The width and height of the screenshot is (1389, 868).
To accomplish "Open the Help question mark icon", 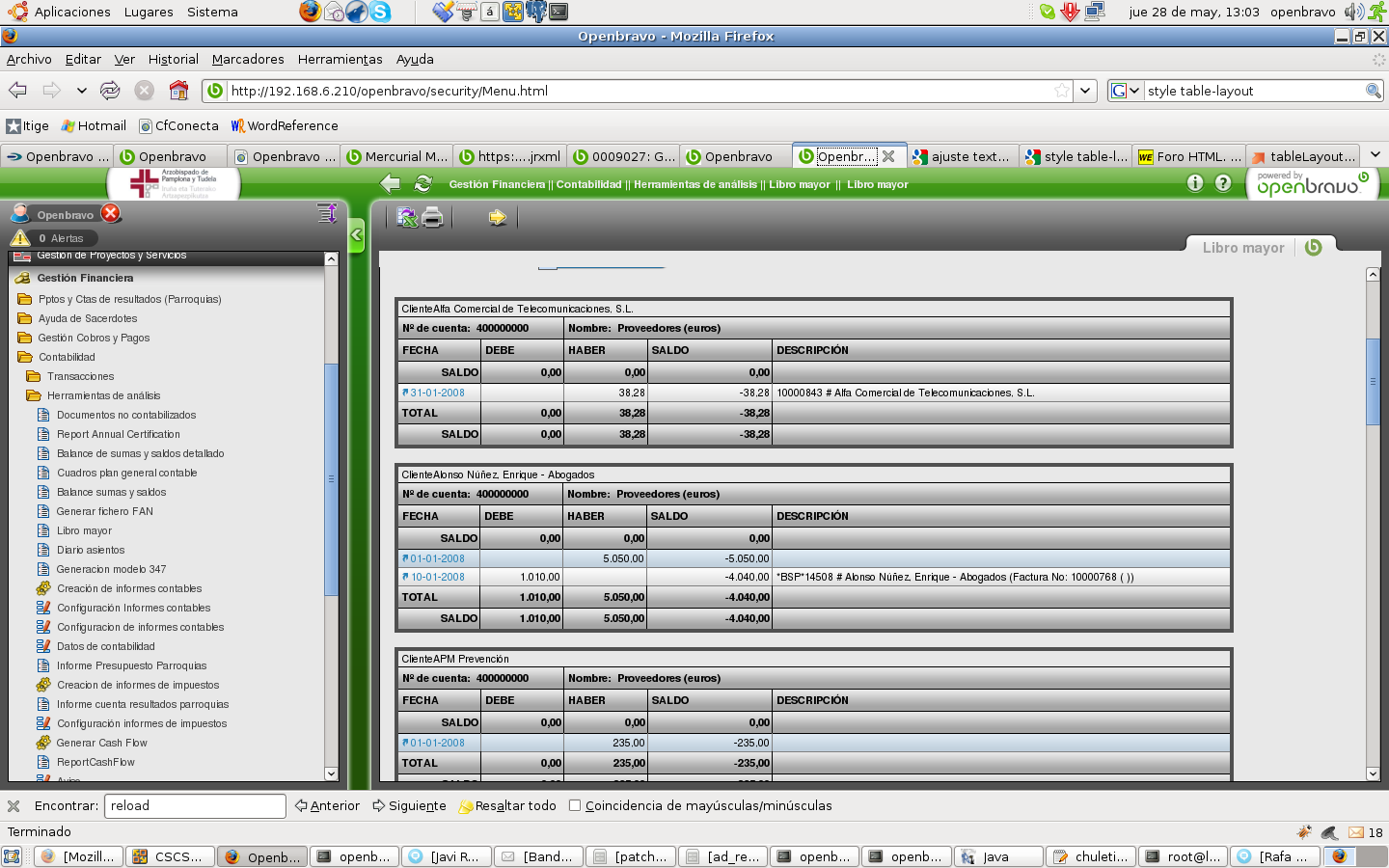I will [x=1223, y=183].
